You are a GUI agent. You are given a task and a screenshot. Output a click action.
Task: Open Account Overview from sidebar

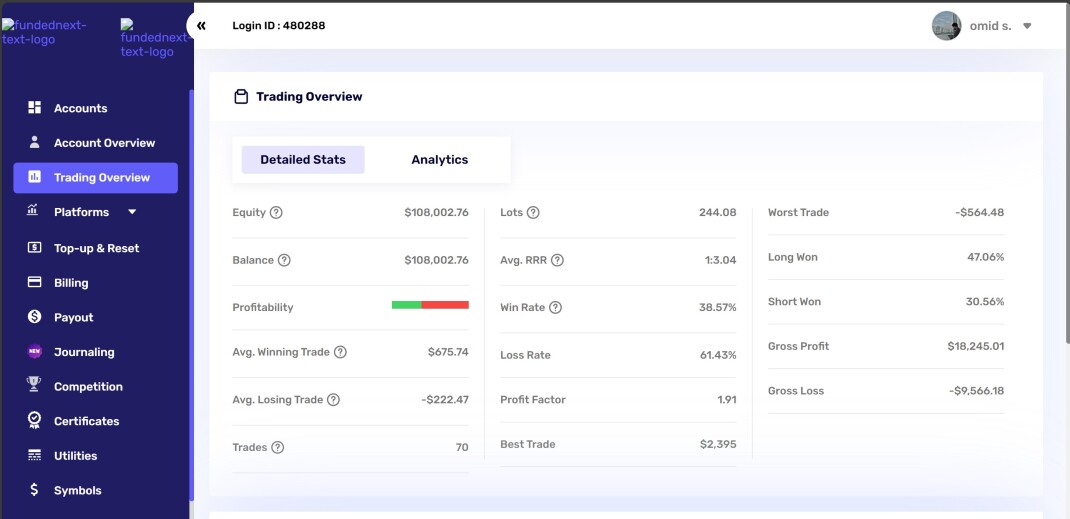point(104,143)
